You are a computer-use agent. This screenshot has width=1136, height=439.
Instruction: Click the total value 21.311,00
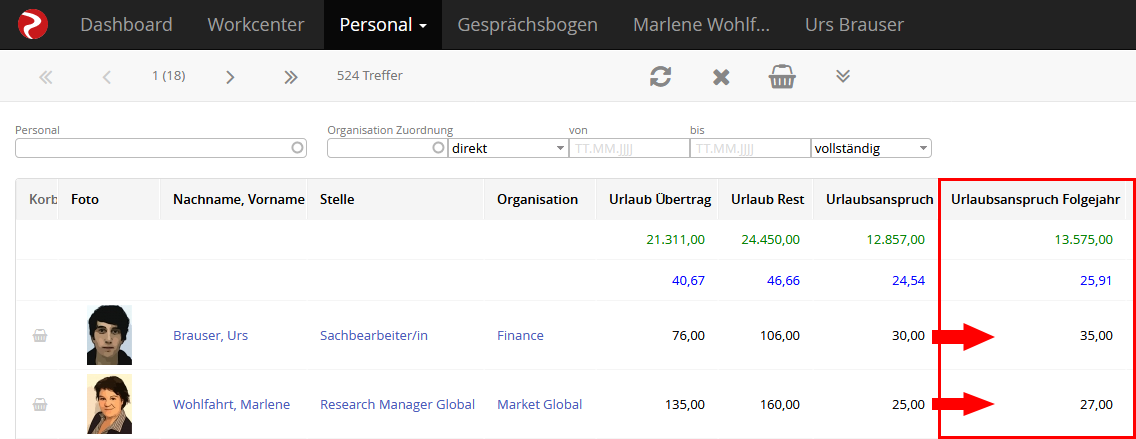[675, 240]
